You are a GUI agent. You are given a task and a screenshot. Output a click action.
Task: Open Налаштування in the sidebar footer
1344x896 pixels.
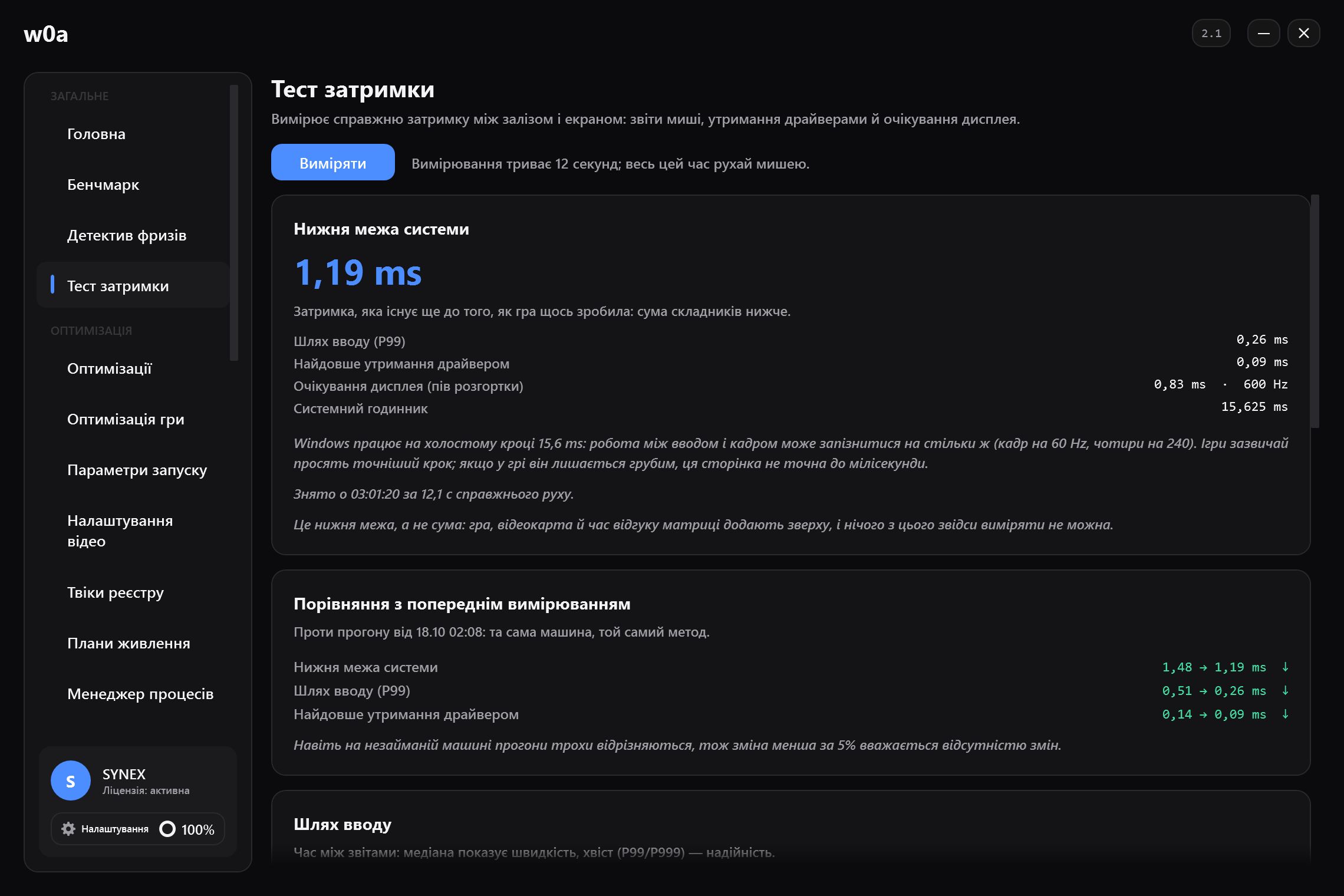(x=106, y=829)
